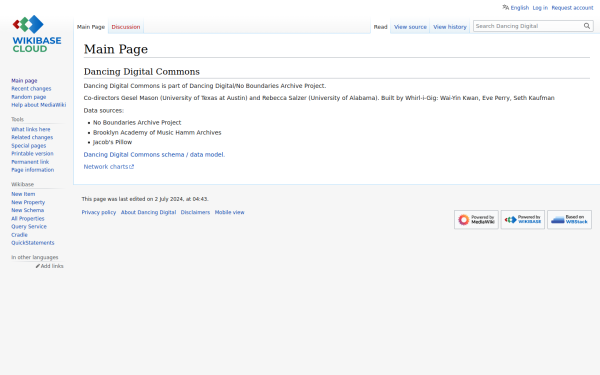This screenshot has height=375, width=600.
Task: Open Permanent link
Action: pos(30,162)
